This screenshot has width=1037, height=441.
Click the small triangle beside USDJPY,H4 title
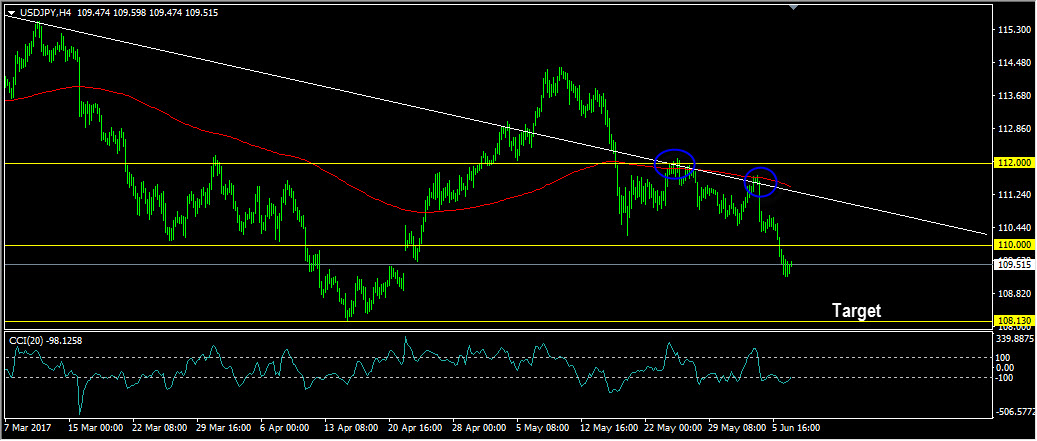click(11, 13)
